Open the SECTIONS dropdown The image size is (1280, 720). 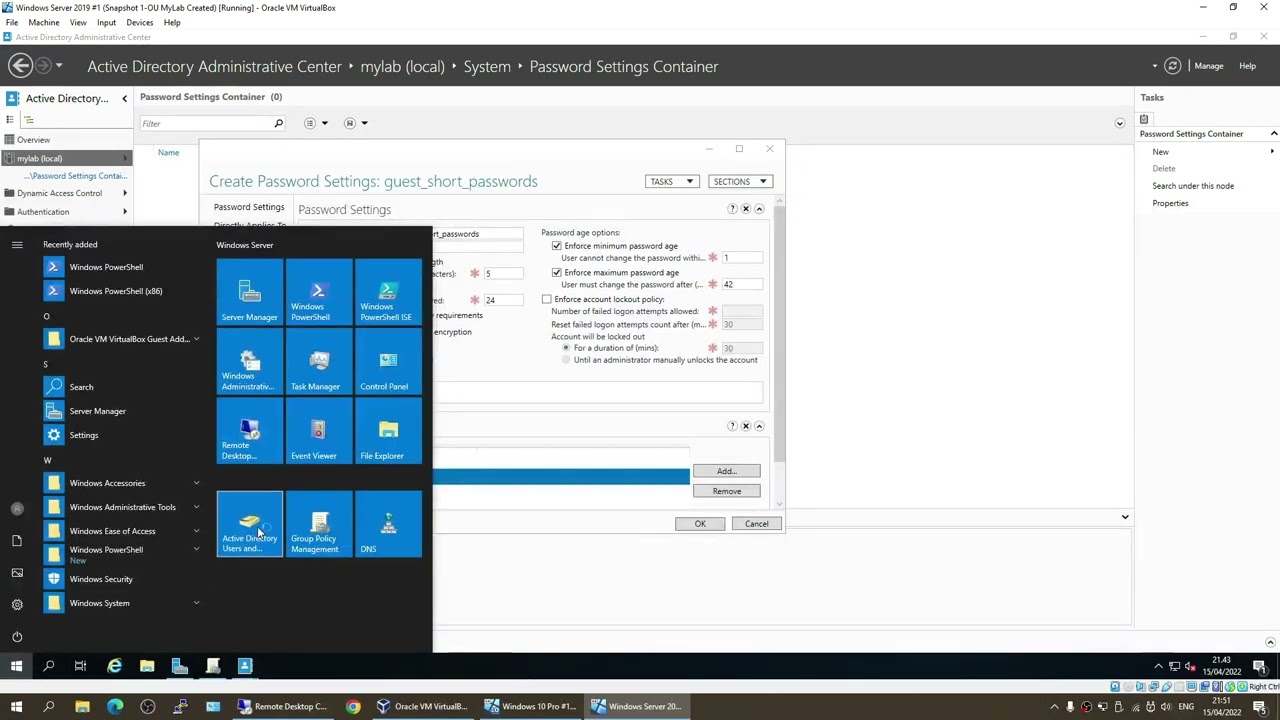pos(740,182)
